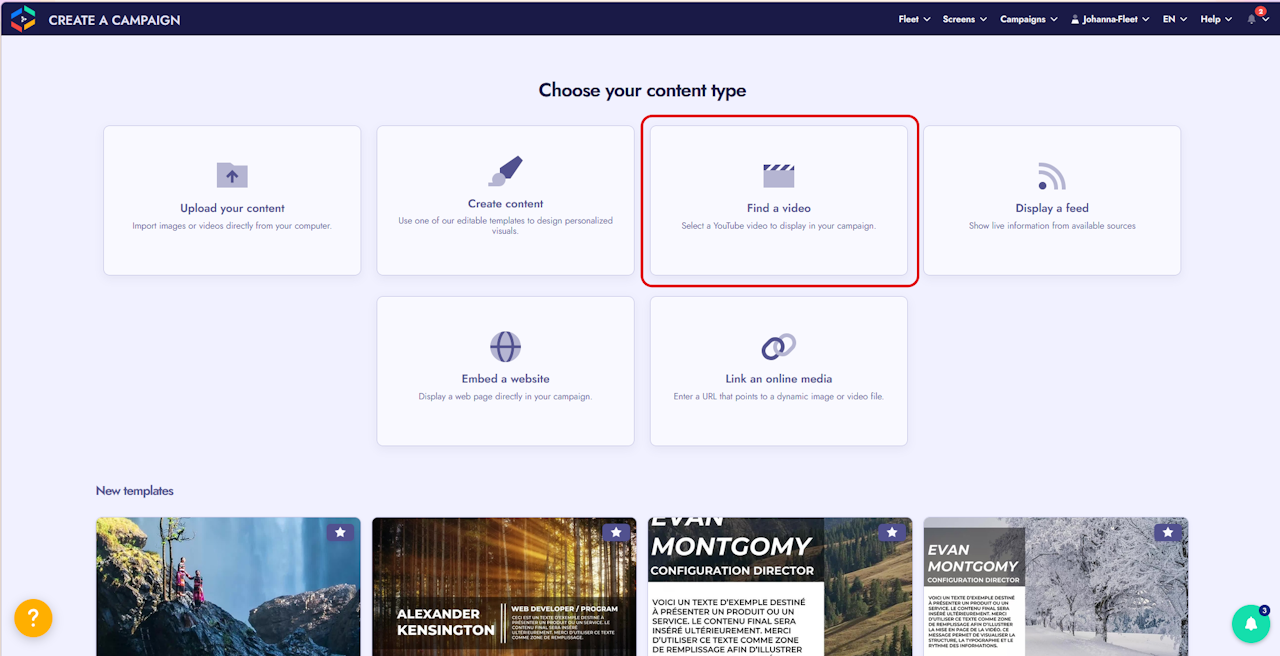Toggle favorite star on waterfall template

point(340,533)
